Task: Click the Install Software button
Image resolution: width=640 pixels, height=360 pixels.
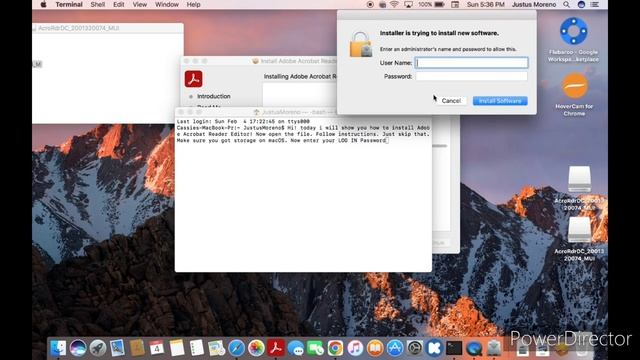Action: tap(500, 101)
